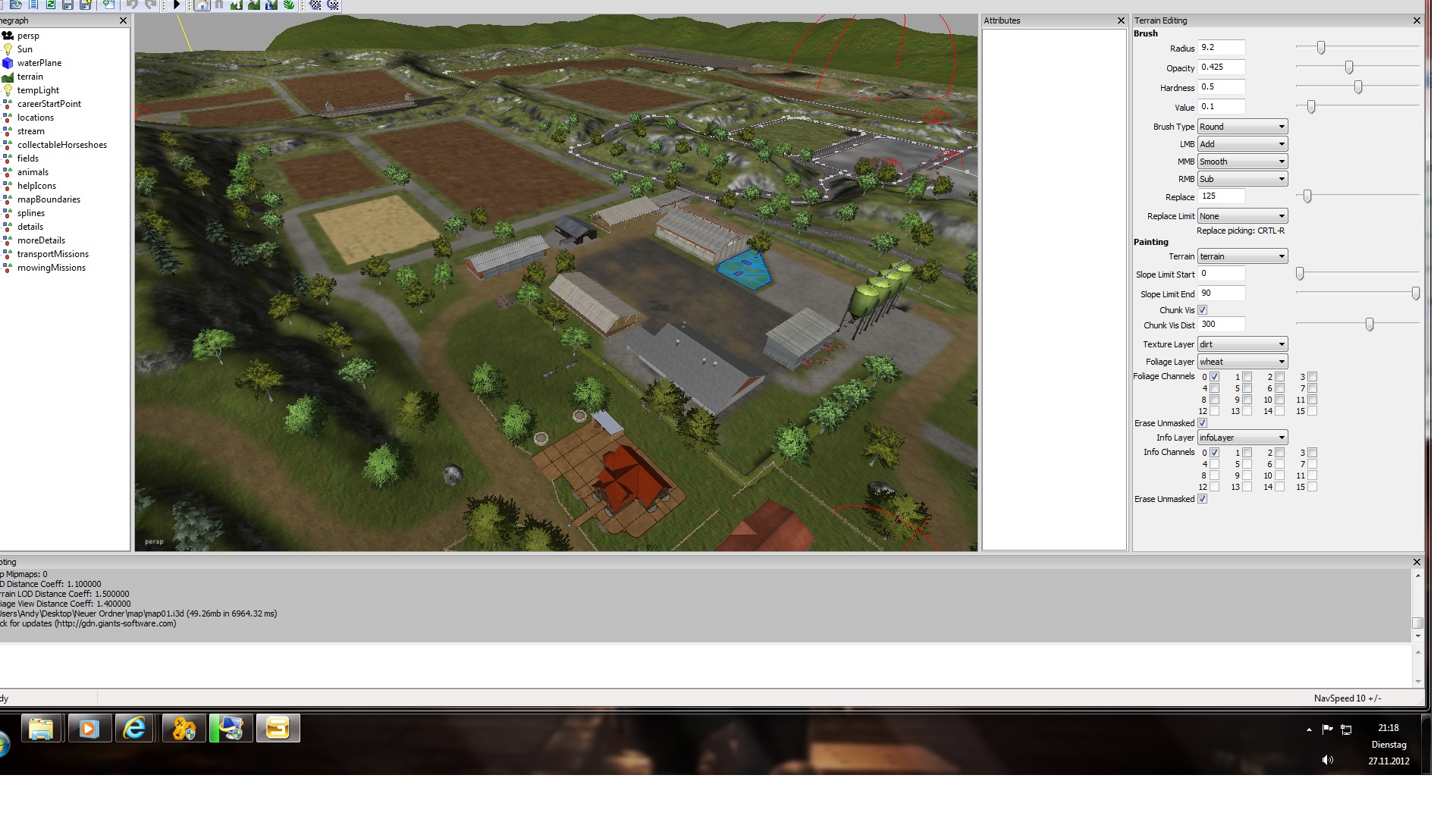Enable Info Channels checkbox 2
Viewport: 1456px width, 819px height.
(x=1279, y=453)
